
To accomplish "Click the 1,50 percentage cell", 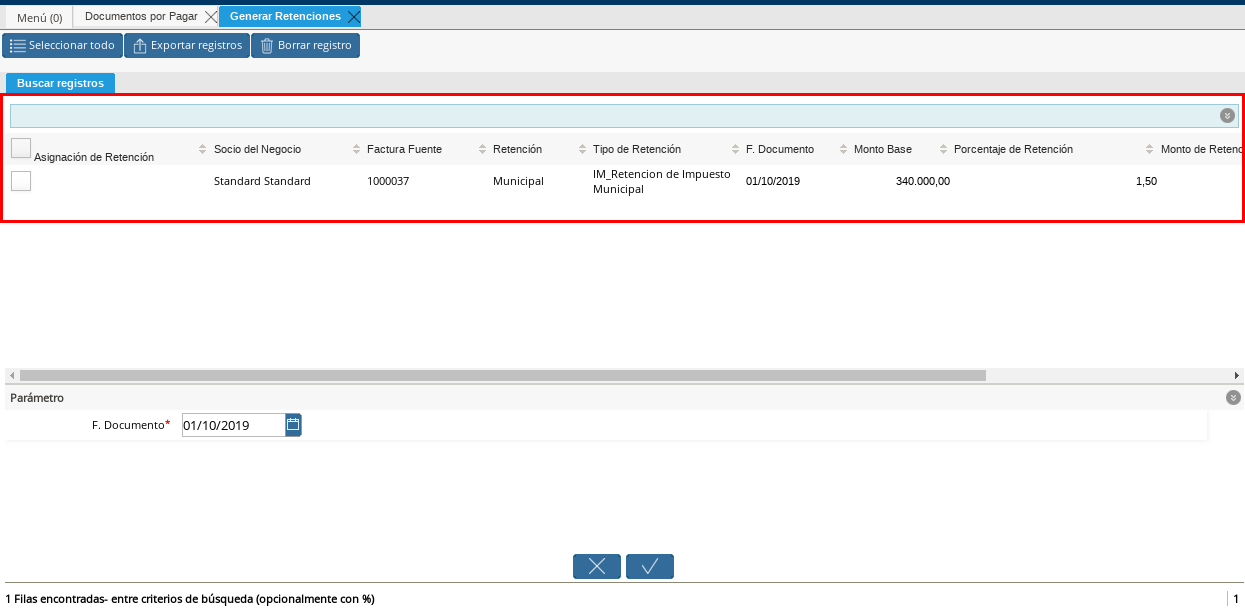I will coord(1146,181).
